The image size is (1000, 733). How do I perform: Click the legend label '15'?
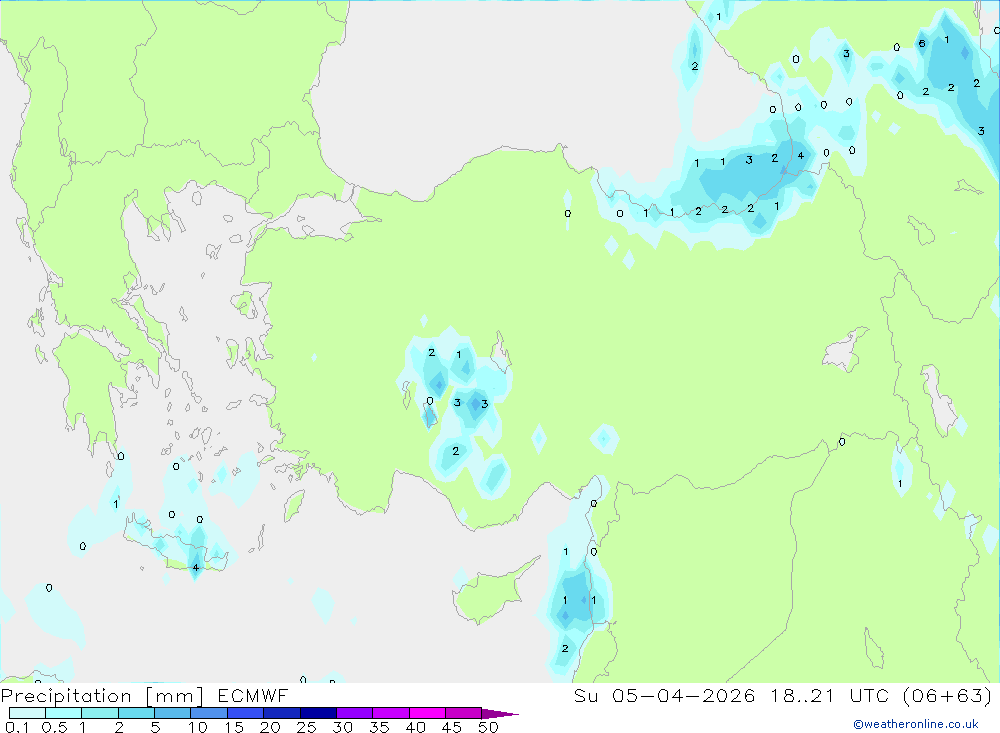[x=234, y=727]
